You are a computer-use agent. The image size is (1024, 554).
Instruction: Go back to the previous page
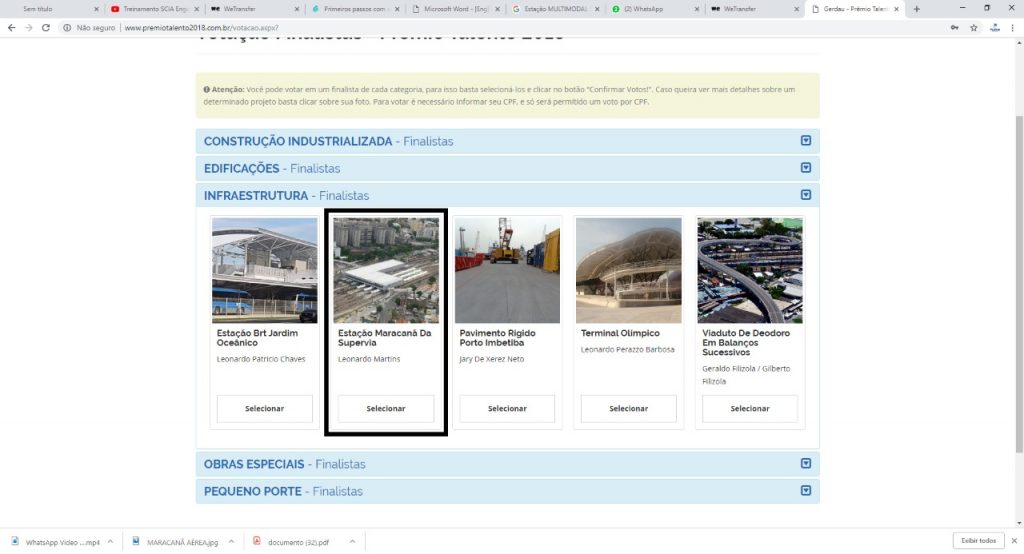click(x=11, y=28)
